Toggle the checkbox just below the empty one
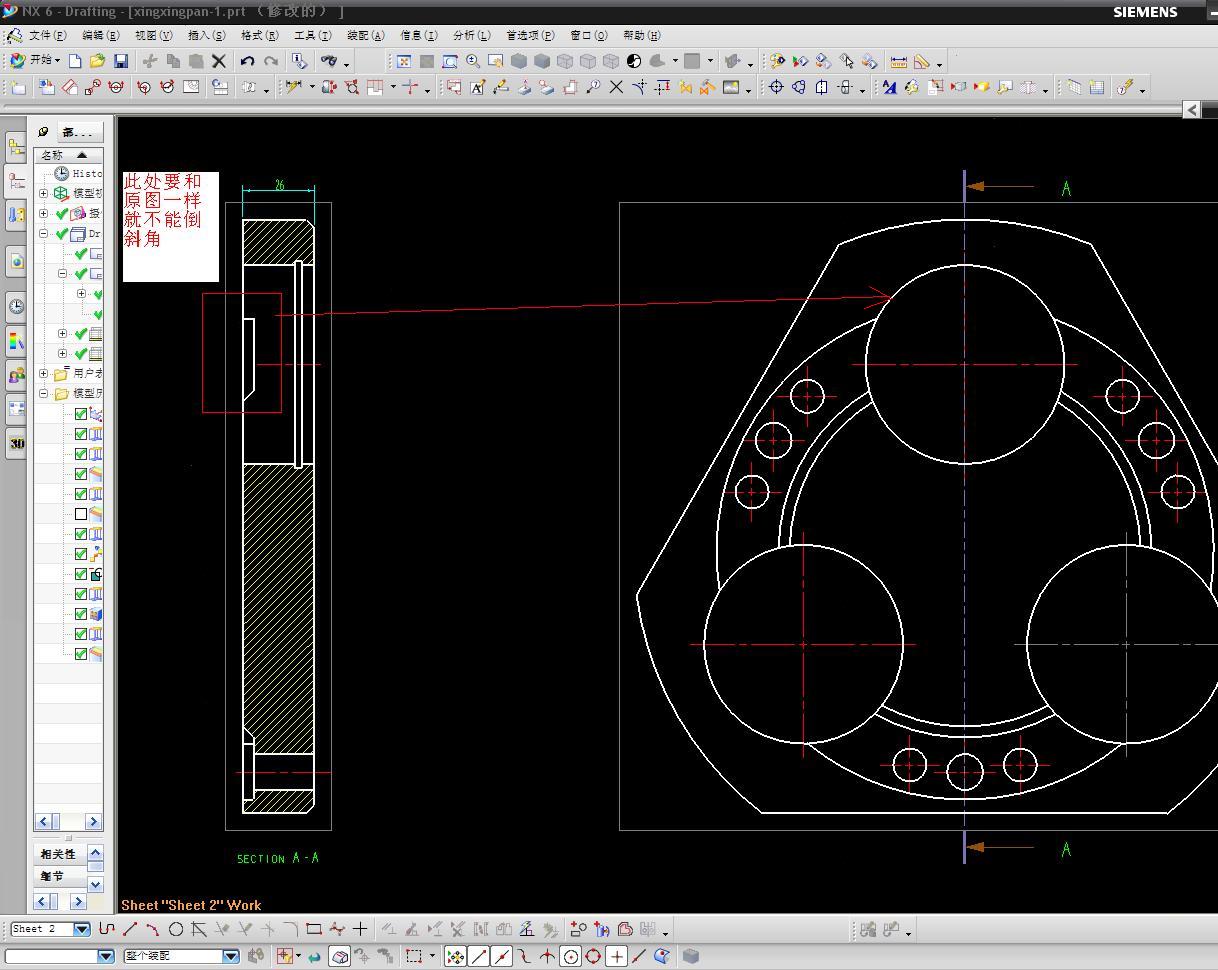The height and width of the screenshot is (970, 1218). 81,534
